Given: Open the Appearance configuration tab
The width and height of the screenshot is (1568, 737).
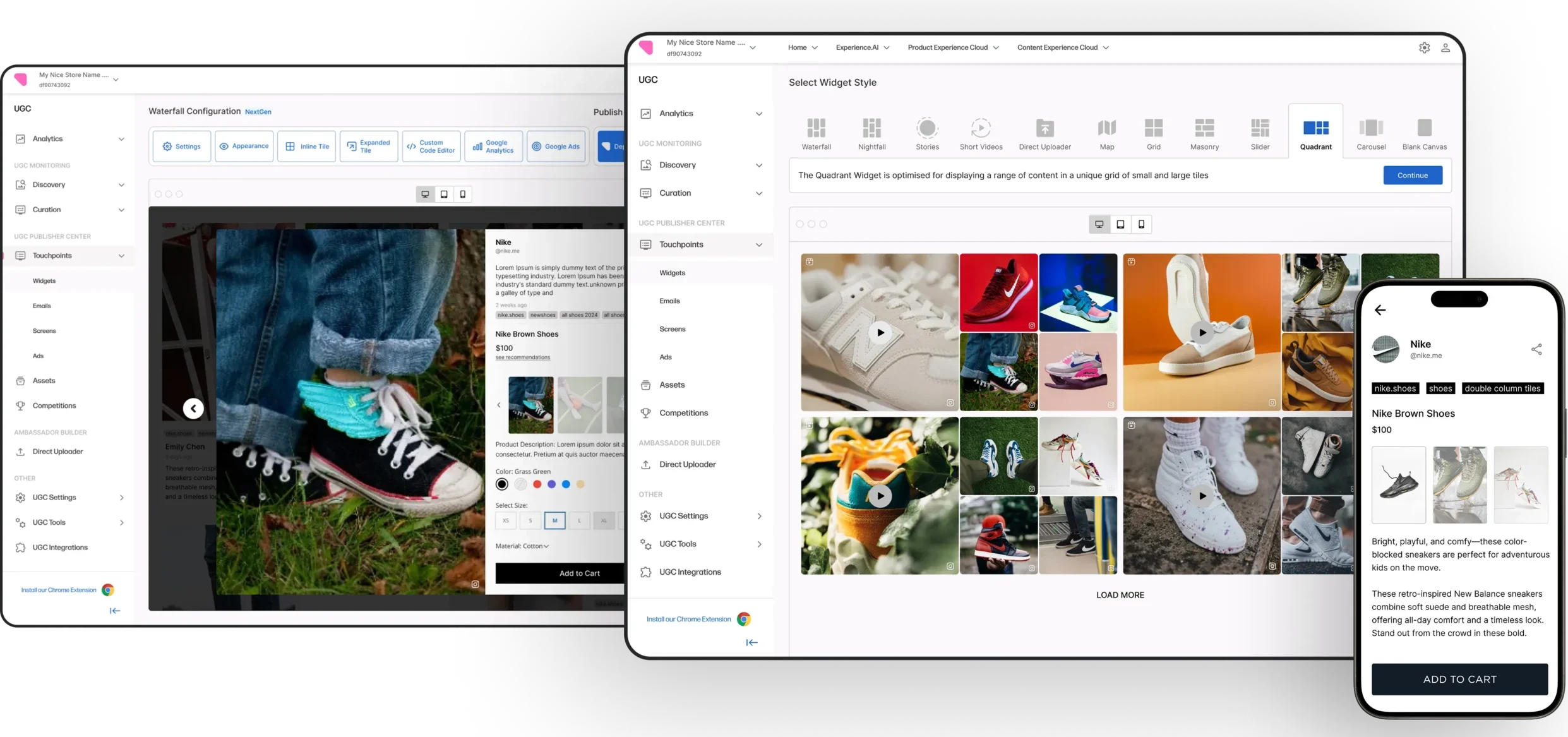Looking at the screenshot, I should click(244, 146).
